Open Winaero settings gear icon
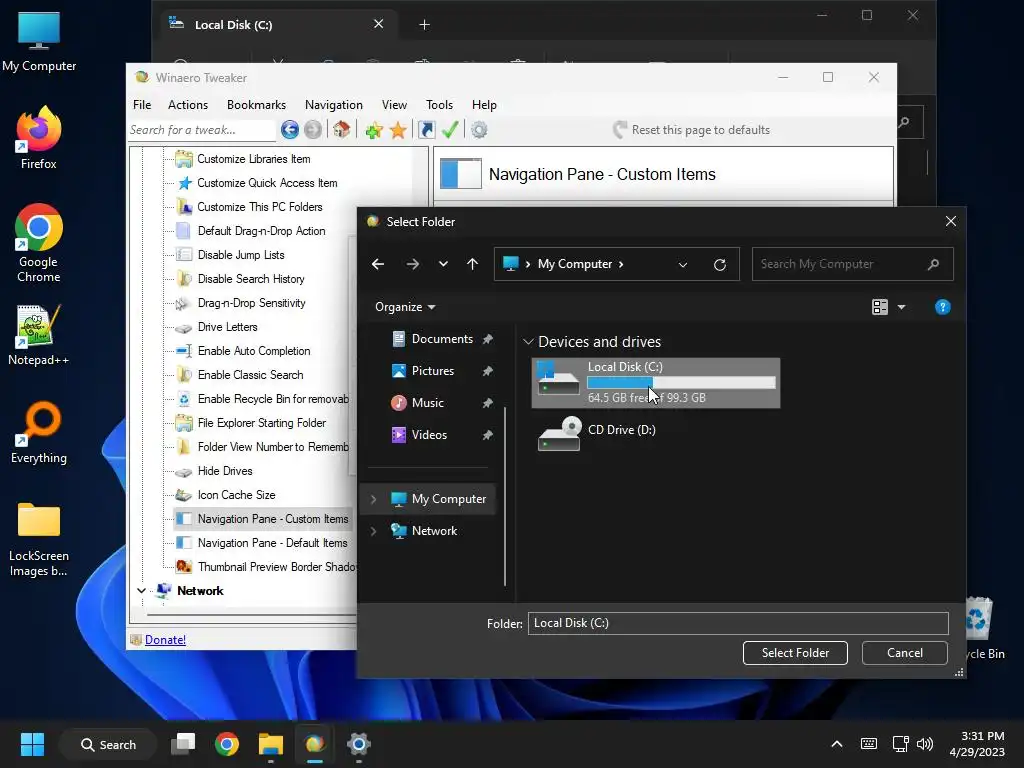 479,130
